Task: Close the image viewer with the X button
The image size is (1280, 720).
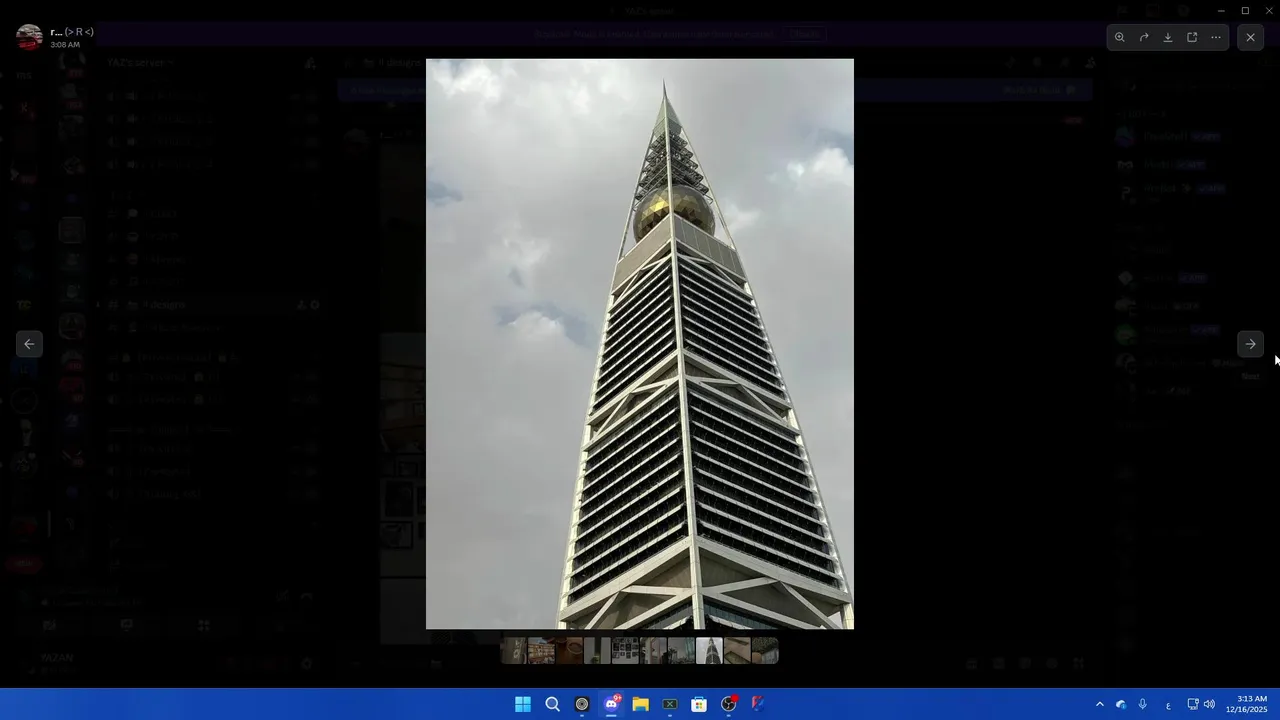Action: pos(1250,37)
